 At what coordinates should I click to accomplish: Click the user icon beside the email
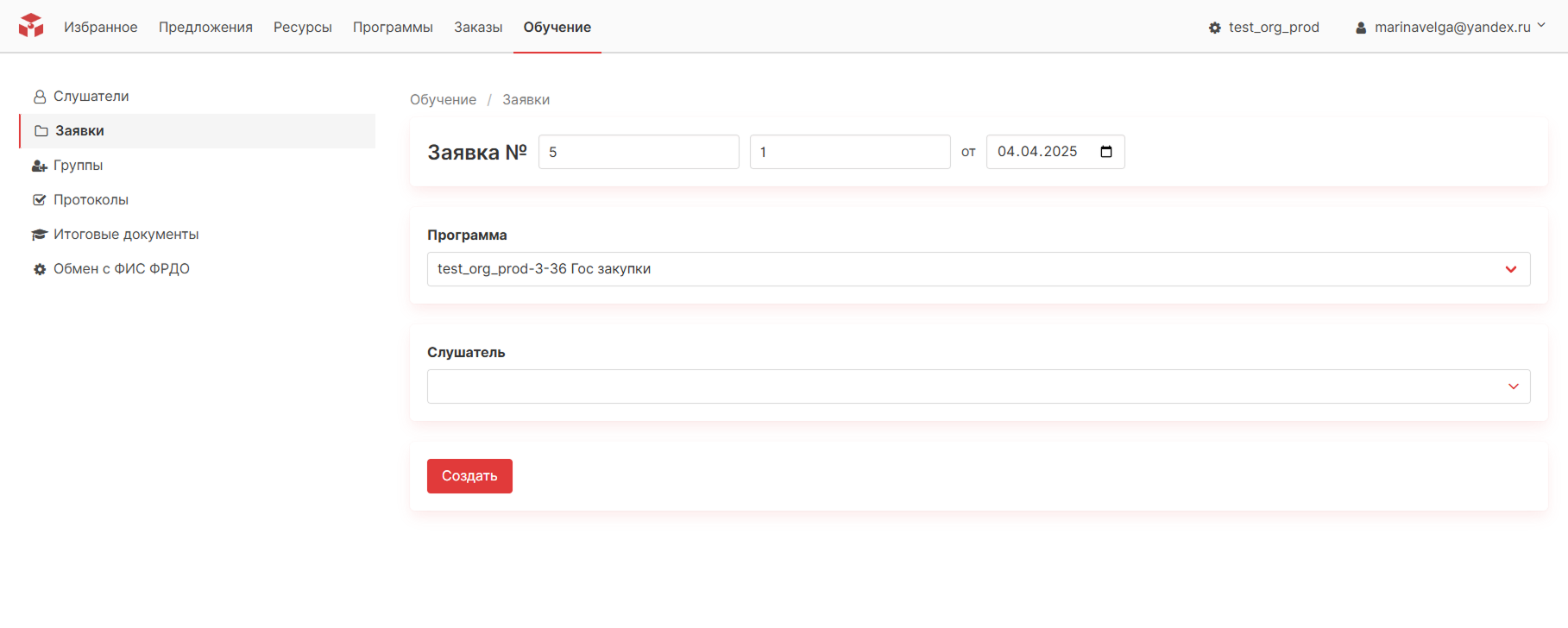[x=1361, y=28]
